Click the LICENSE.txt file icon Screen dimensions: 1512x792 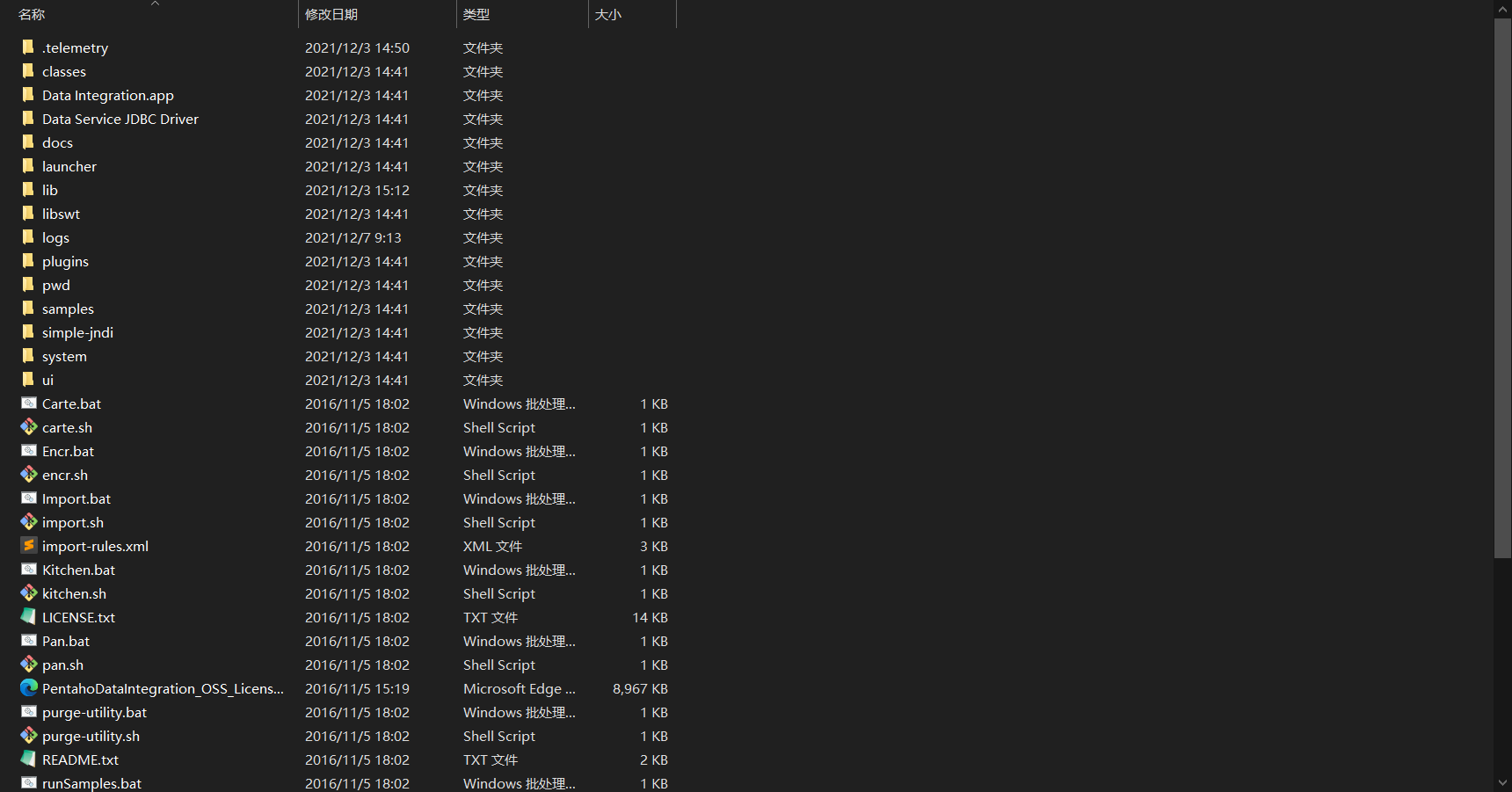(29, 616)
